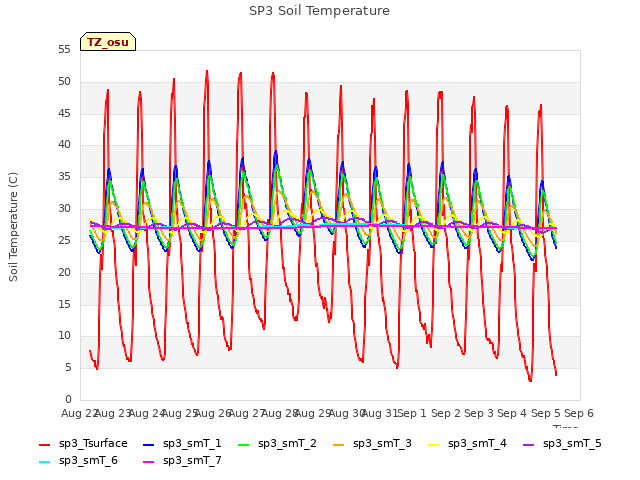Click the sp3_smT_6 legend label
640x480 pixels.
pyautogui.click(x=88, y=460)
